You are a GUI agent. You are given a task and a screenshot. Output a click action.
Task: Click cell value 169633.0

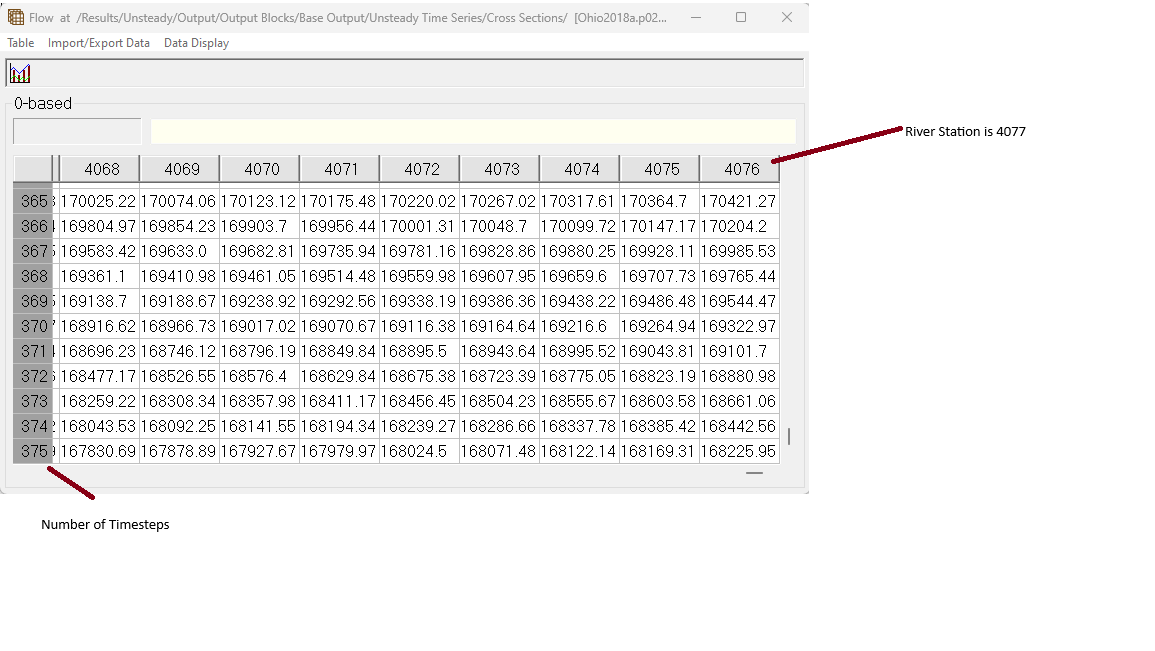coord(178,251)
